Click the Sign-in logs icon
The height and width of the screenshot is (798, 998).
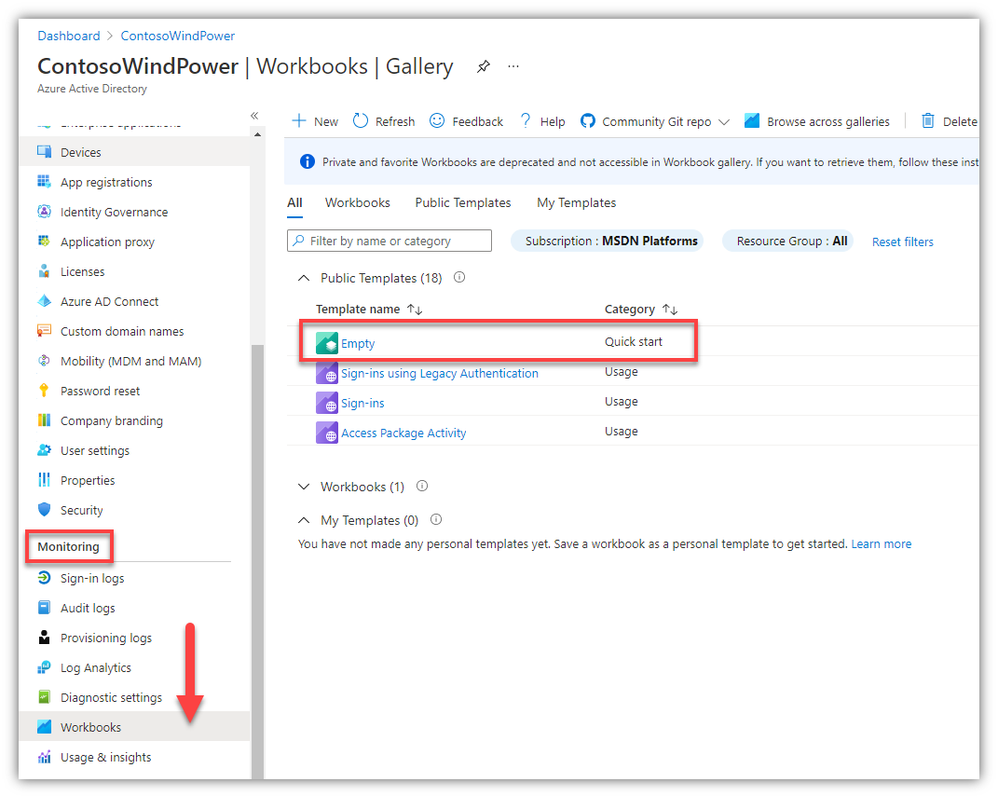tap(44, 578)
